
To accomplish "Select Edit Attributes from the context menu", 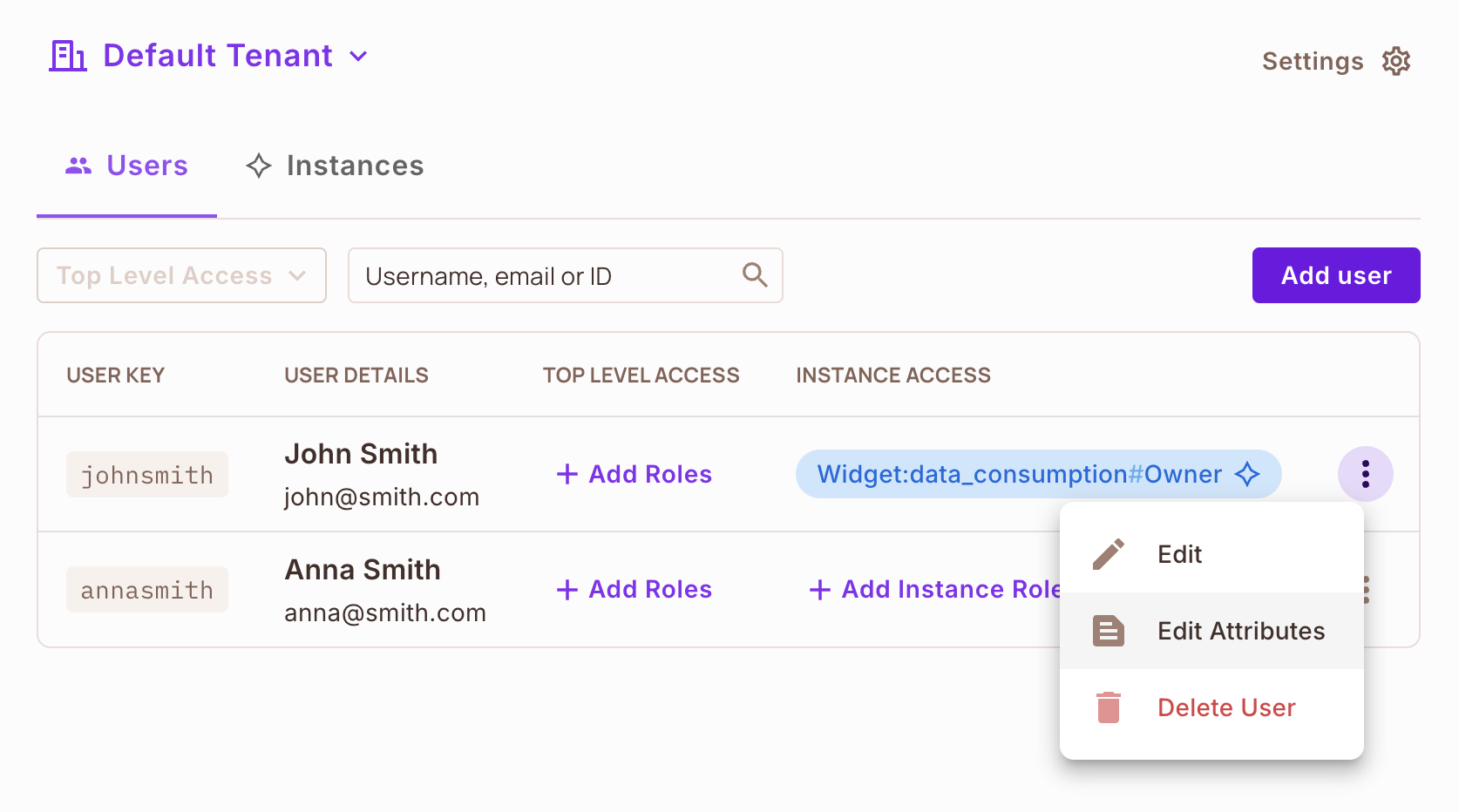I will point(1241,630).
